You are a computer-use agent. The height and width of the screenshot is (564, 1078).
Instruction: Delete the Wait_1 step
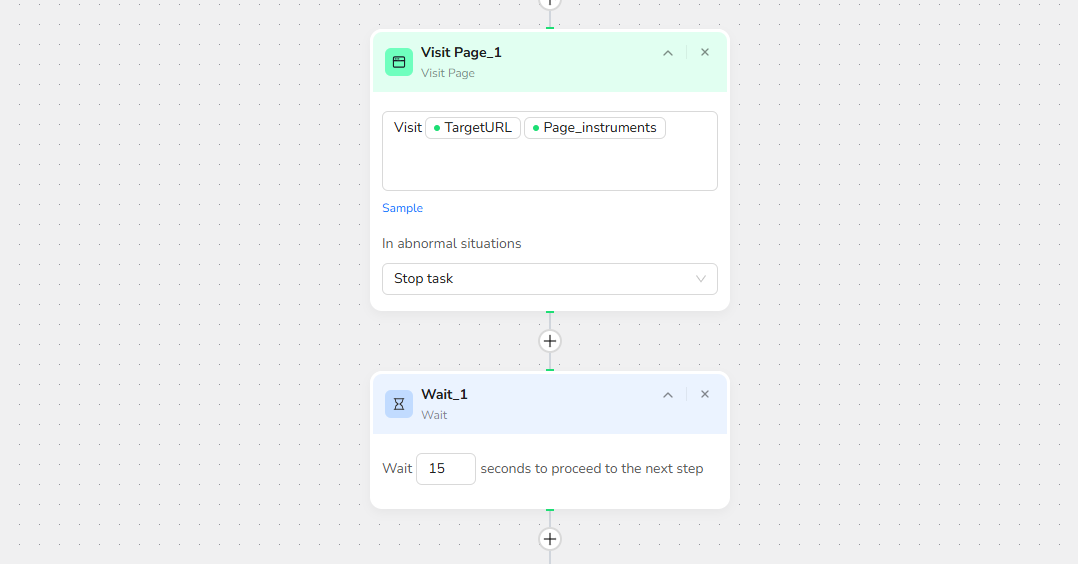pos(705,394)
